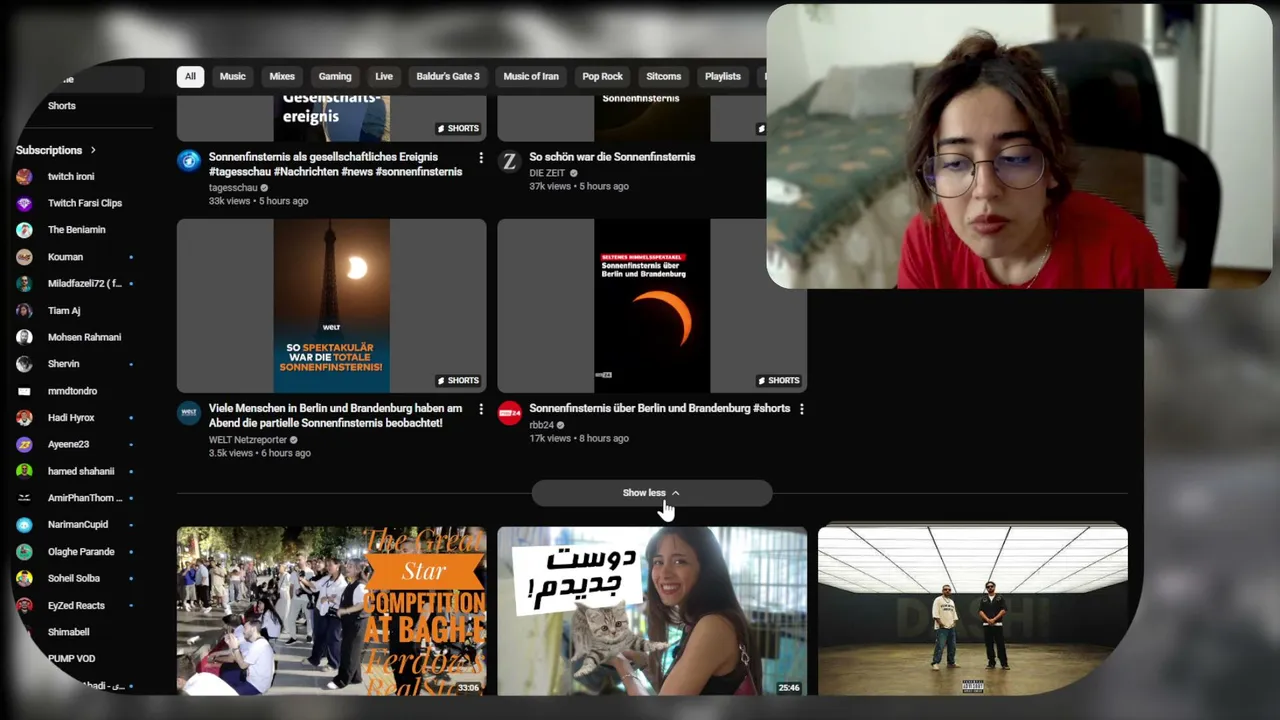Click the AmirPhanThom channel avatar

pos(24,498)
